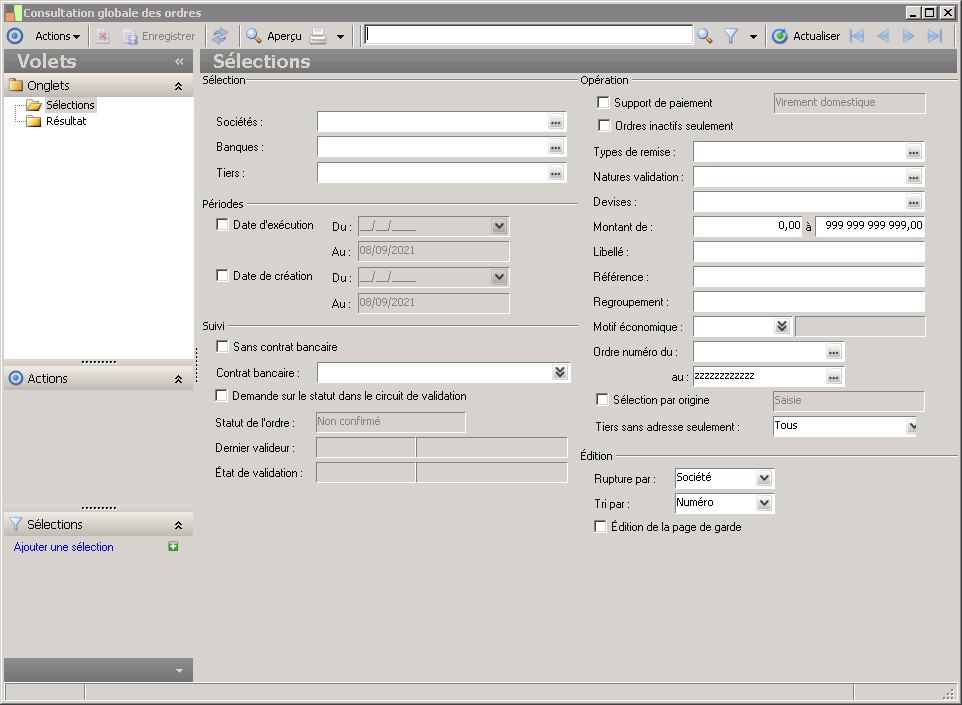Click the green add selection plus icon
Image resolution: width=962 pixels, height=705 pixels.
click(x=173, y=547)
